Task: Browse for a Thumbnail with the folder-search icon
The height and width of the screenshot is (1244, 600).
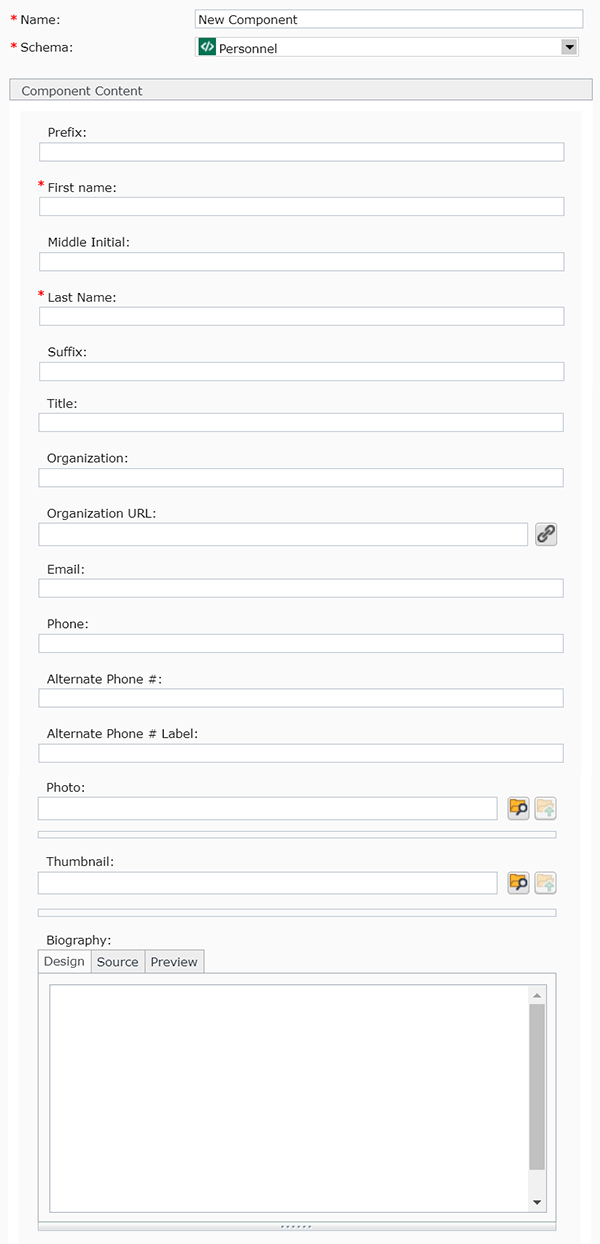Action: tap(518, 883)
